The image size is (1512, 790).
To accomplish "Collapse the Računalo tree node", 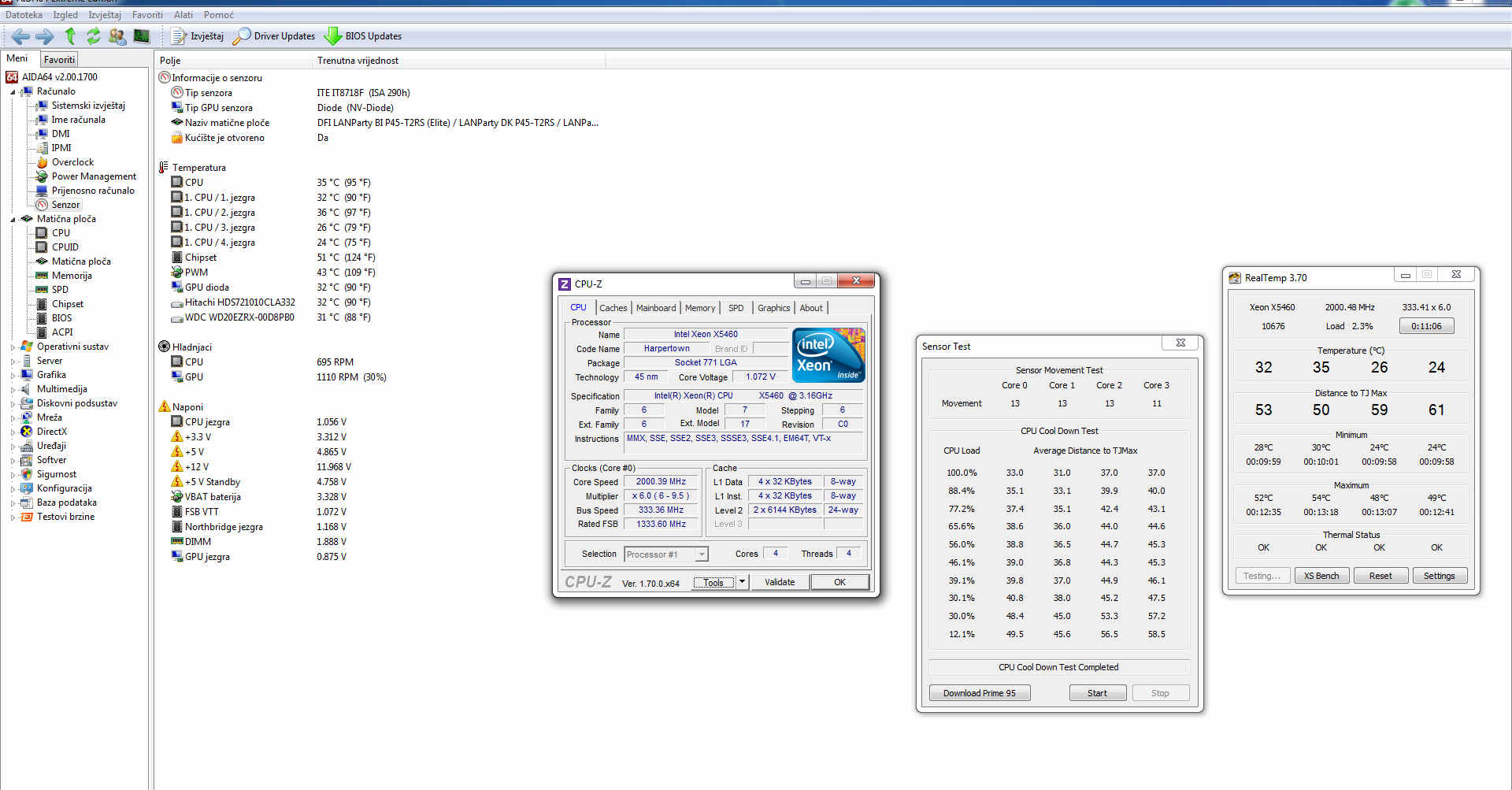I will click(13, 92).
